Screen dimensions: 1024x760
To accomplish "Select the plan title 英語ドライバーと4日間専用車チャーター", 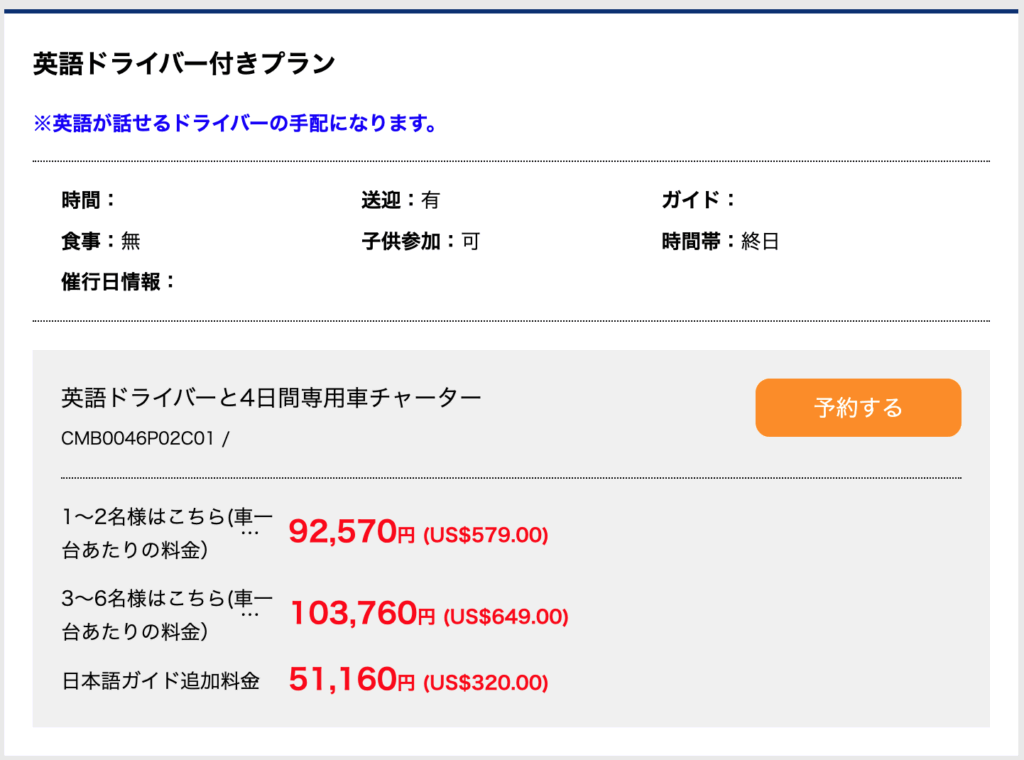I will click(269, 396).
